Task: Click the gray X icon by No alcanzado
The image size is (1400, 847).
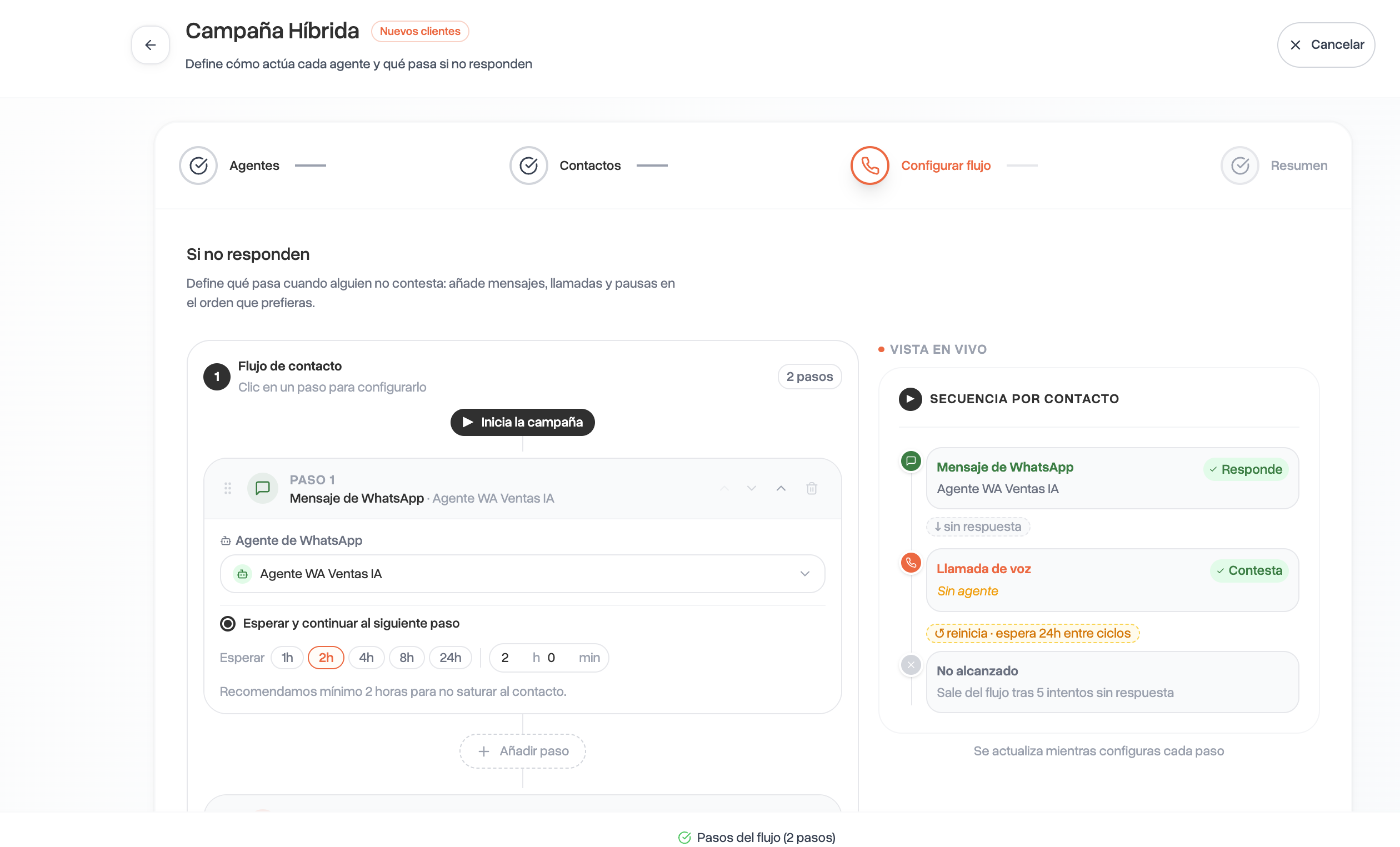Action: coord(910,665)
